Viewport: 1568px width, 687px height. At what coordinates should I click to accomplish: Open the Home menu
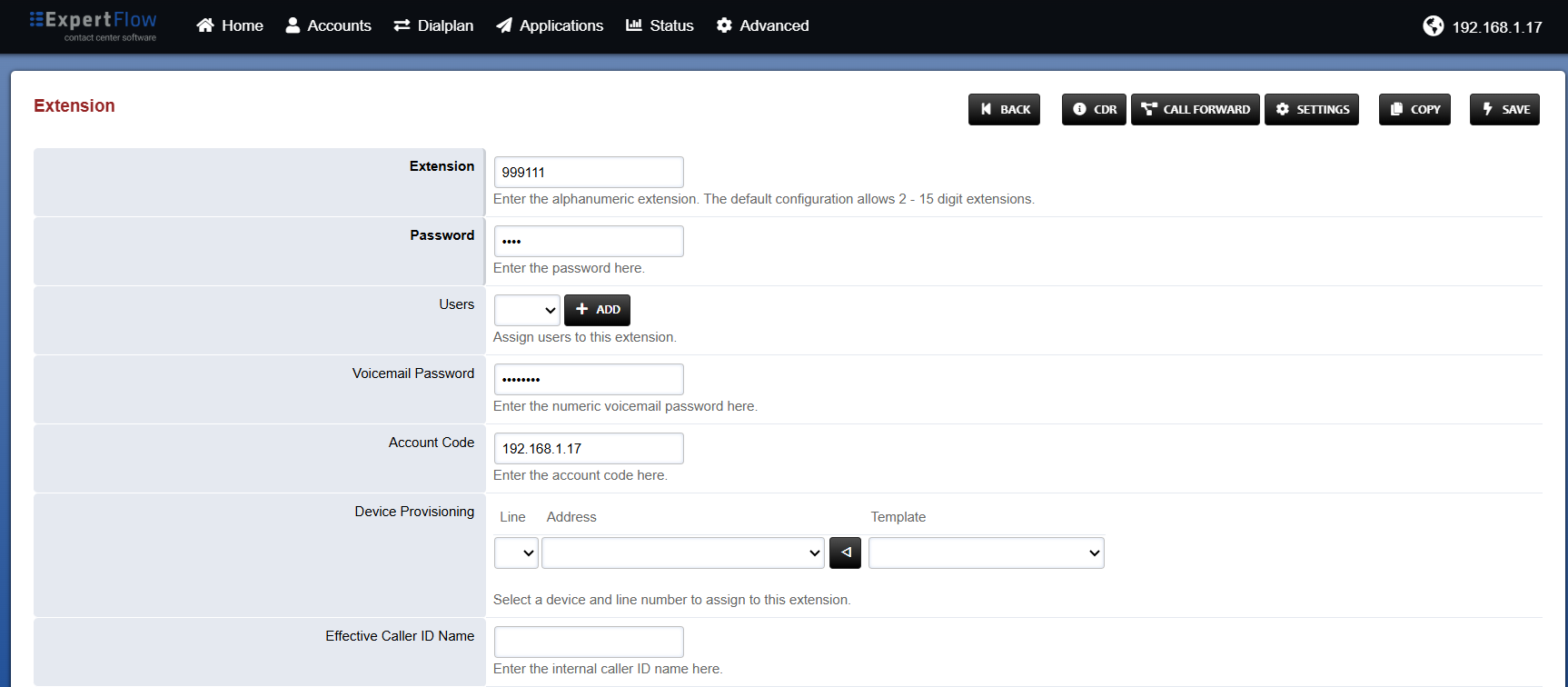pos(230,25)
